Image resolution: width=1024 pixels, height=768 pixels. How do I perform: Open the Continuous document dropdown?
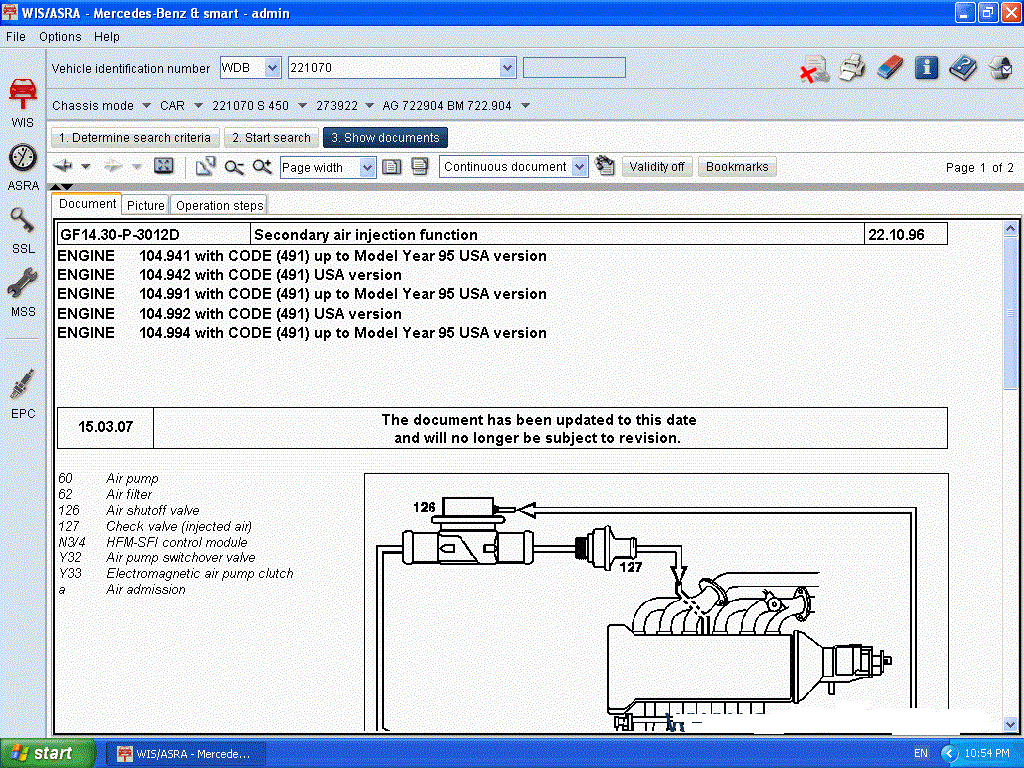pos(579,167)
